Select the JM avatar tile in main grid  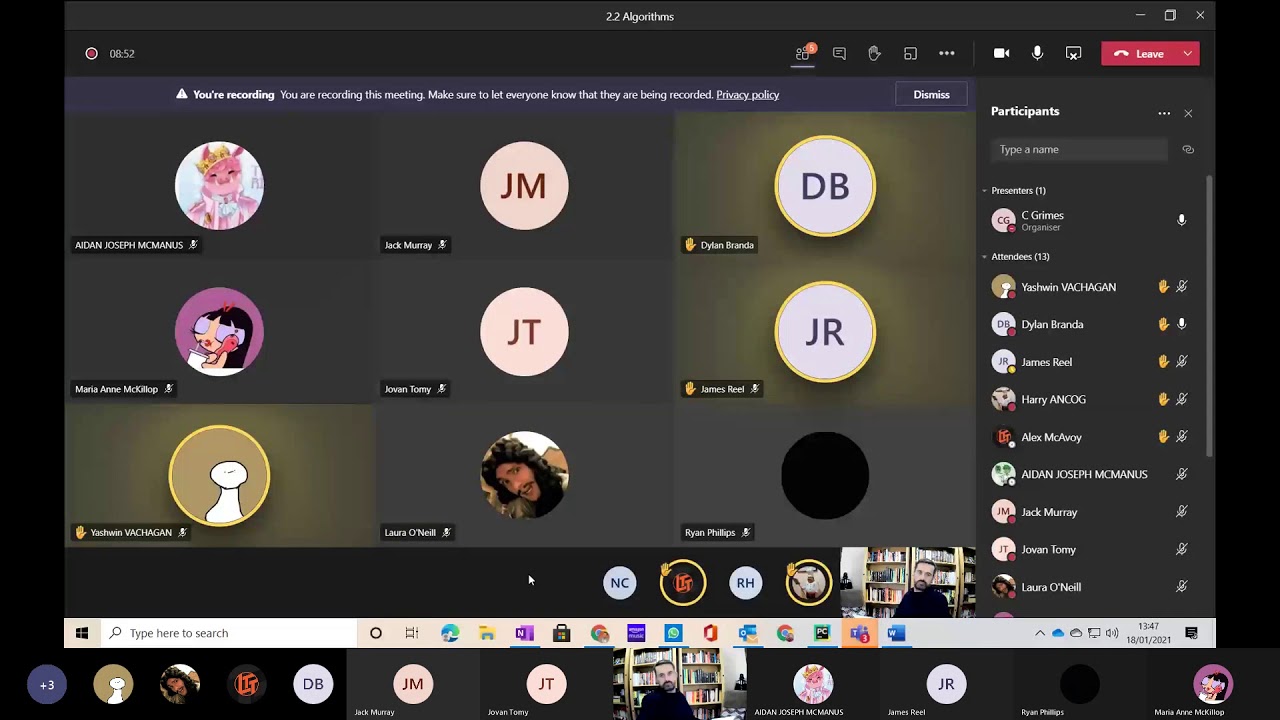click(x=524, y=186)
